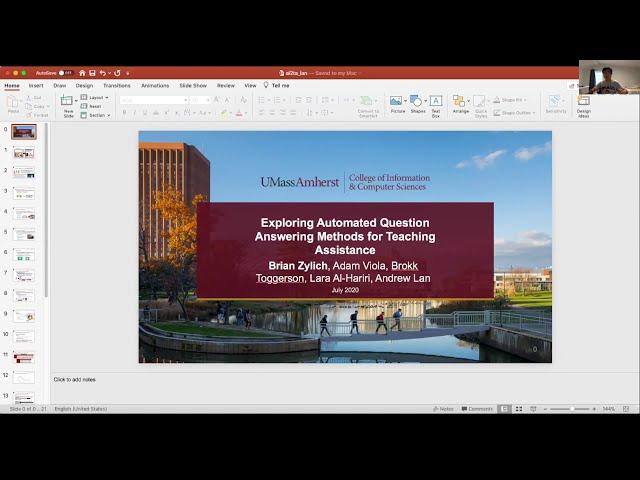The height and width of the screenshot is (480, 640).
Task: Click the Undo arrow icon
Action: (x=102, y=73)
